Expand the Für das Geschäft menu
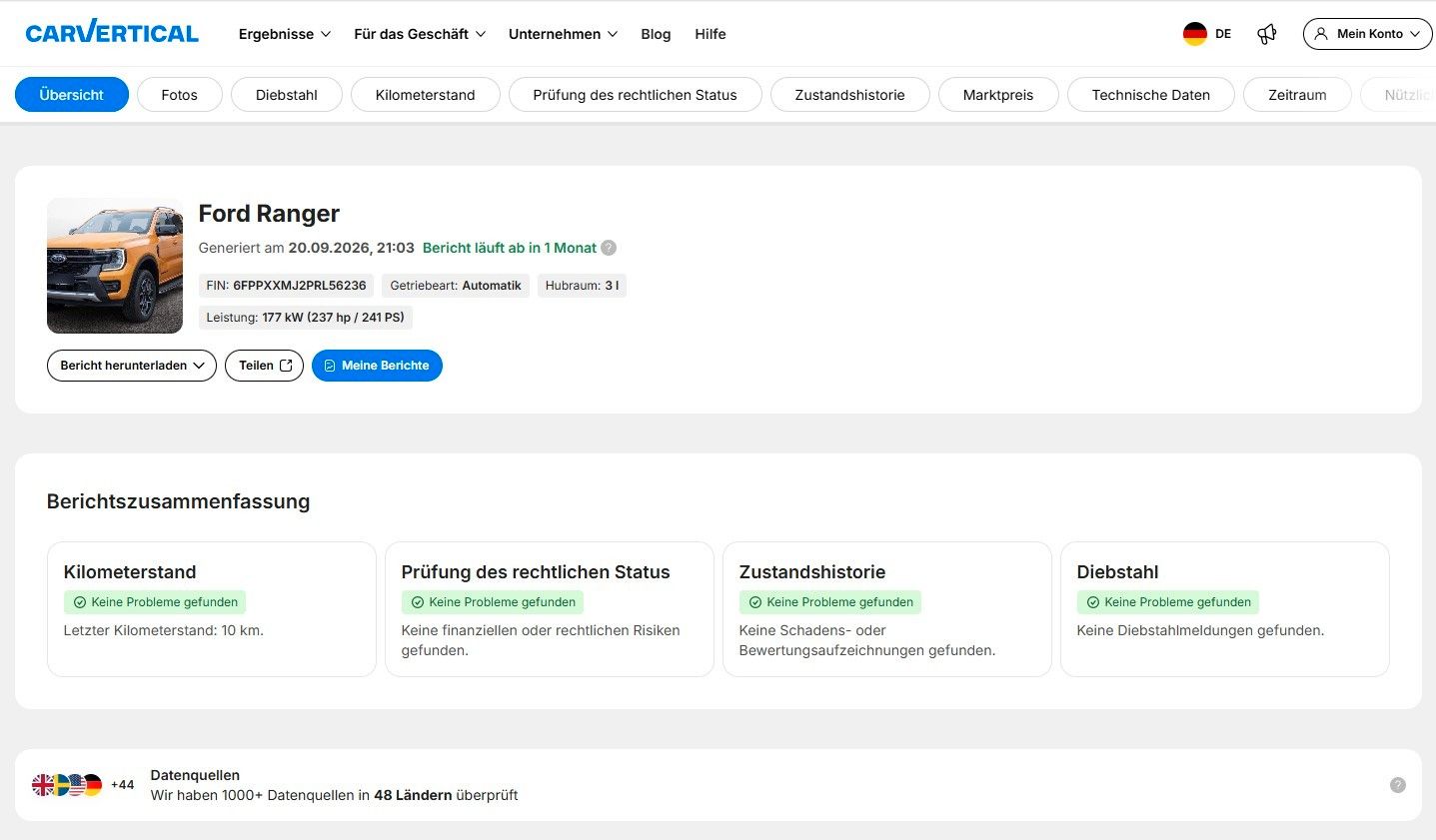Viewport: 1436px width, 840px height. click(x=420, y=34)
